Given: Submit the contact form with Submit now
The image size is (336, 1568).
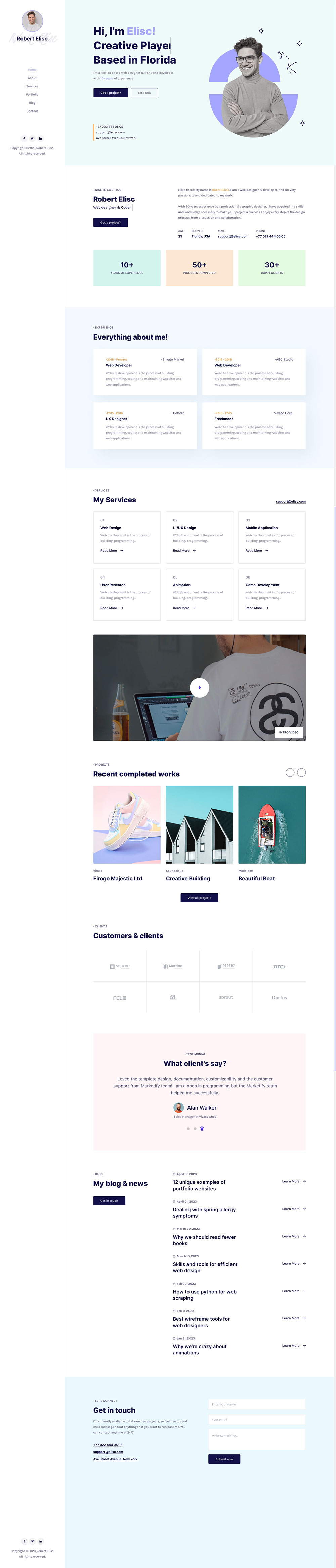Looking at the screenshot, I should tap(224, 1459).
